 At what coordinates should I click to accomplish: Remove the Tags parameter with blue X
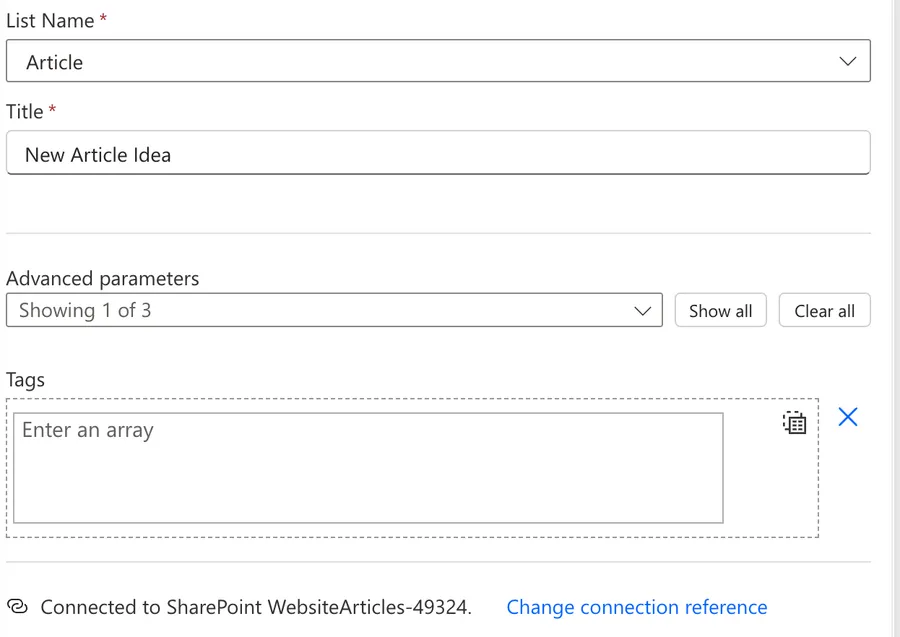click(847, 417)
